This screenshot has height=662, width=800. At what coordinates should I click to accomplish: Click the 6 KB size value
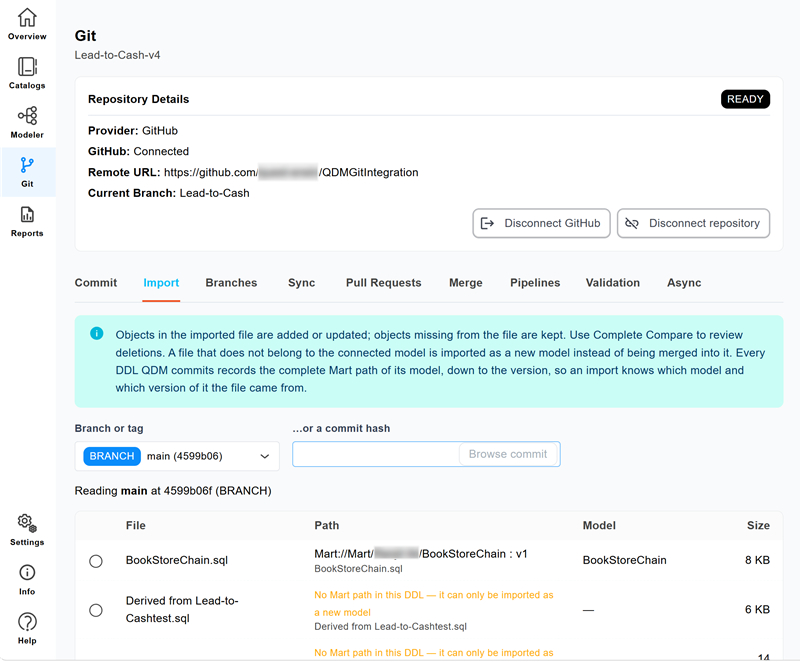click(757, 609)
